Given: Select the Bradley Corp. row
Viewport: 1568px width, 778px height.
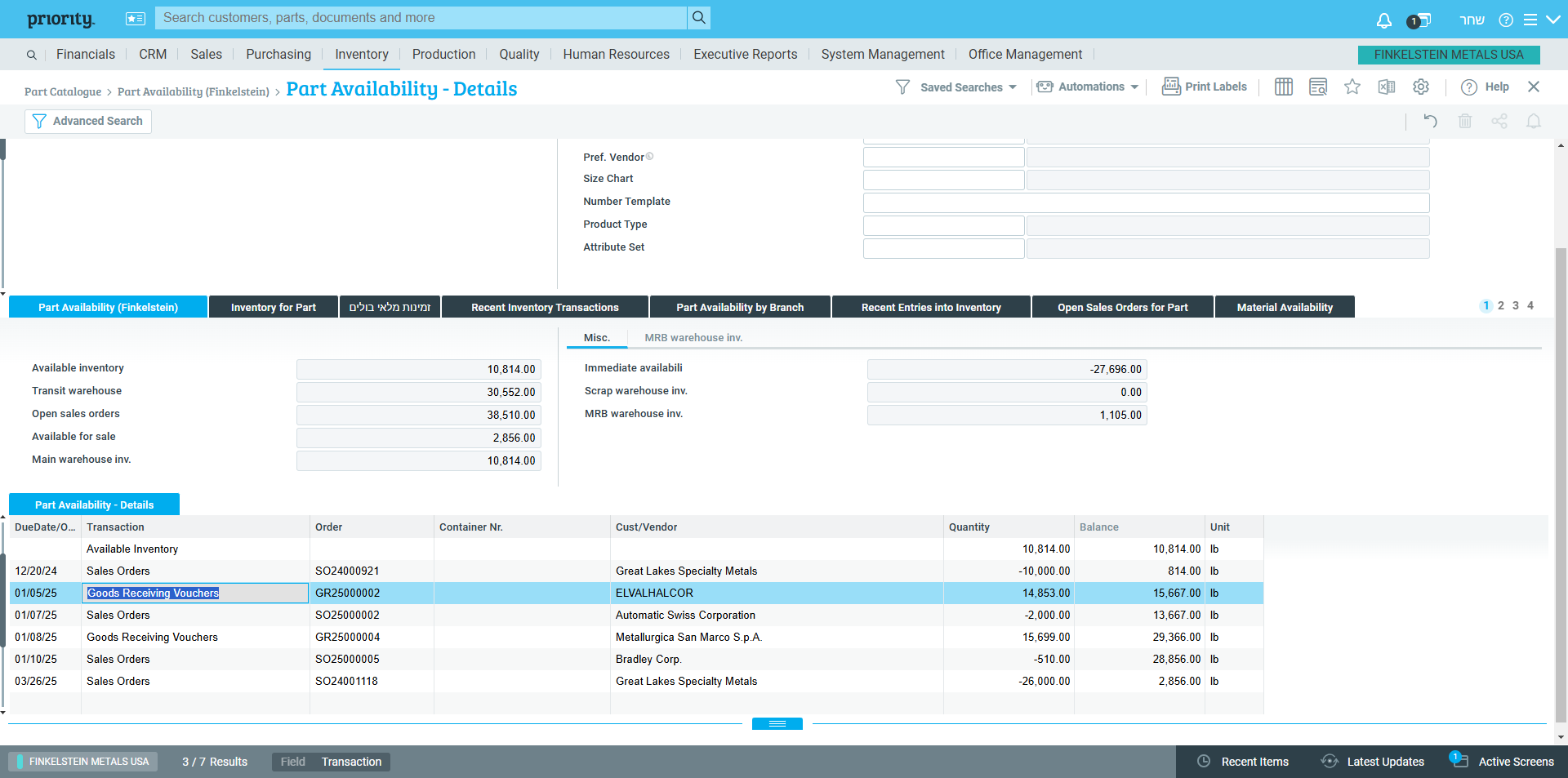Looking at the screenshot, I should [x=636, y=659].
